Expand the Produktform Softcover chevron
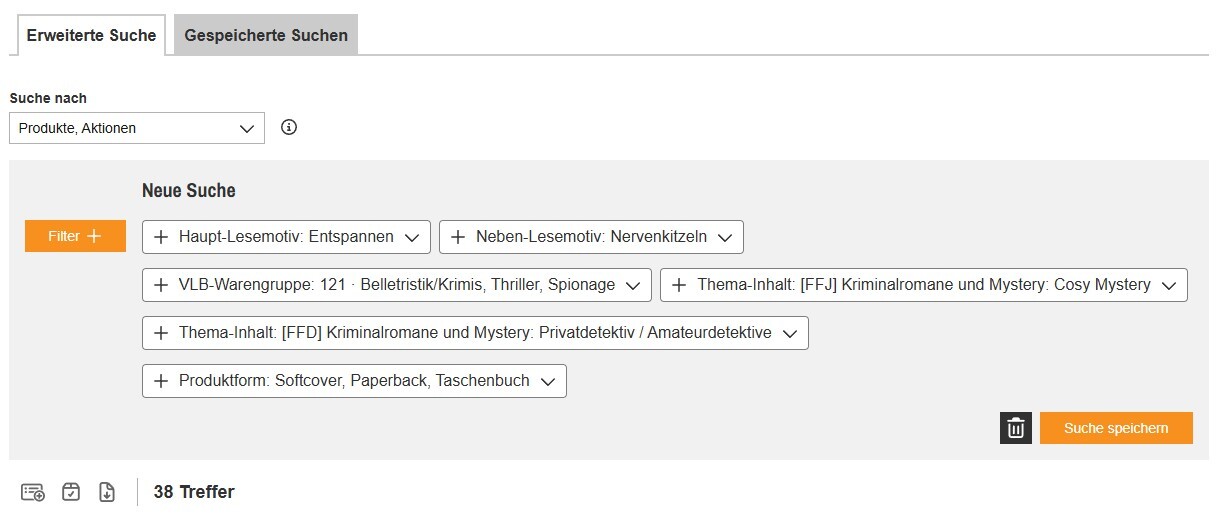1219x516 pixels. (x=547, y=381)
